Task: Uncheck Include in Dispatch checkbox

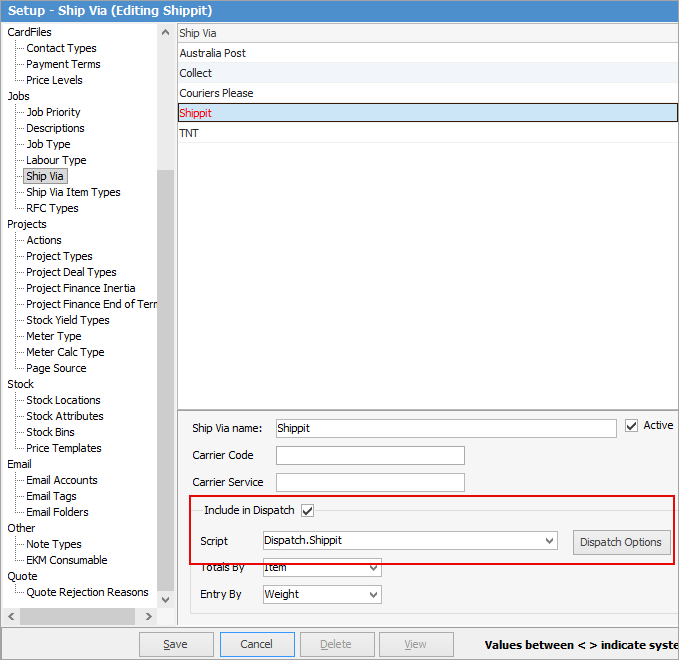Action: 308,511
